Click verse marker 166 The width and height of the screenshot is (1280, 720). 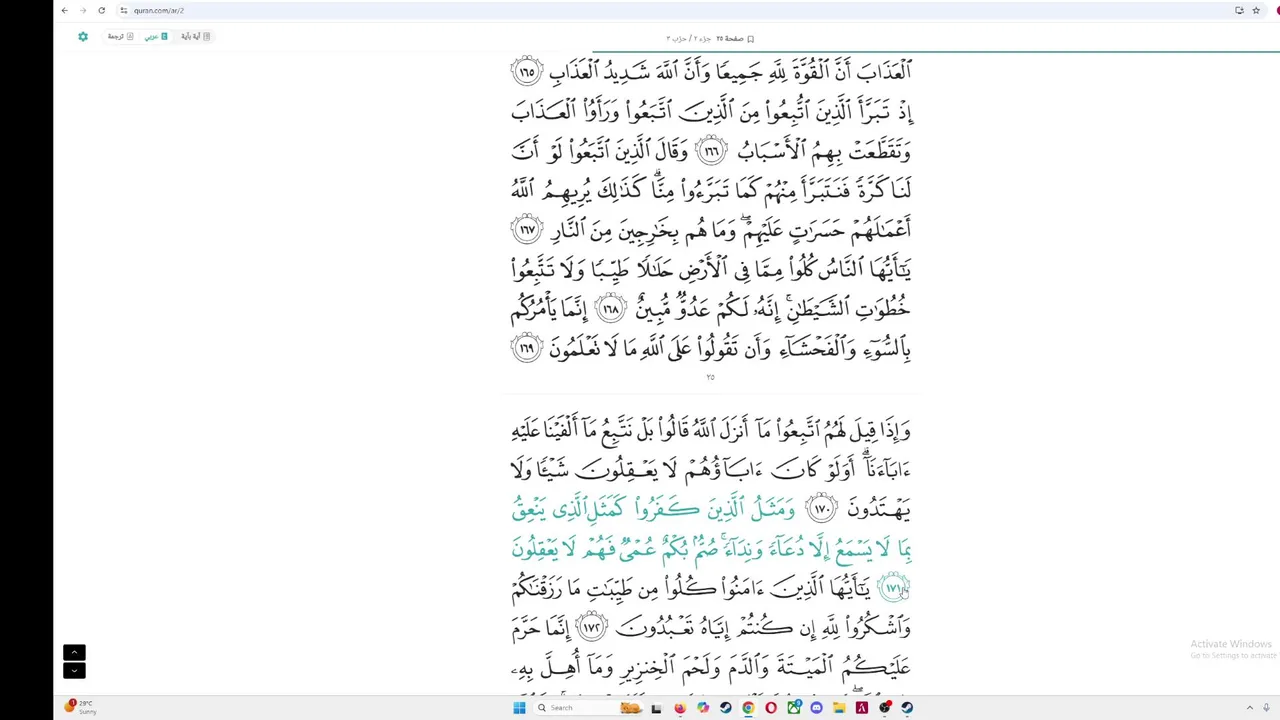click(x=711, y=151)
